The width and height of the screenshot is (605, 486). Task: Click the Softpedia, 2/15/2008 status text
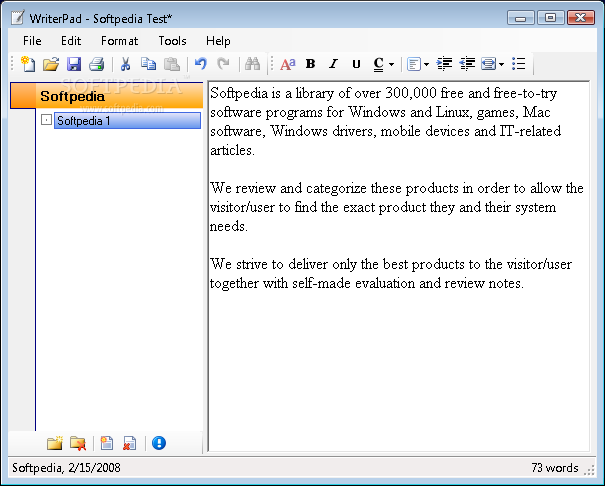click(66, 468)
